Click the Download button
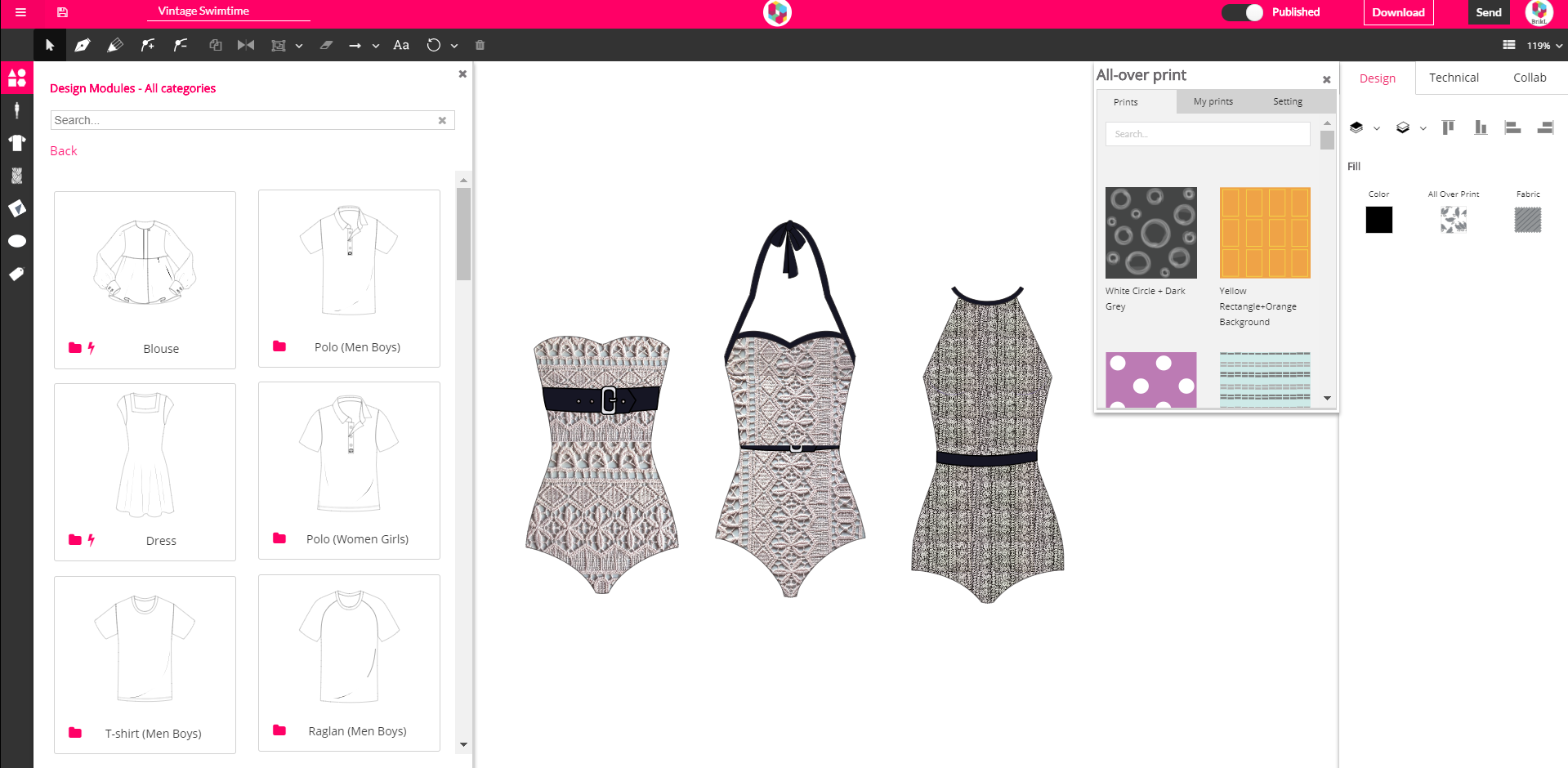This screenshot has width=1568, height=768. [x=1398, y=12]
